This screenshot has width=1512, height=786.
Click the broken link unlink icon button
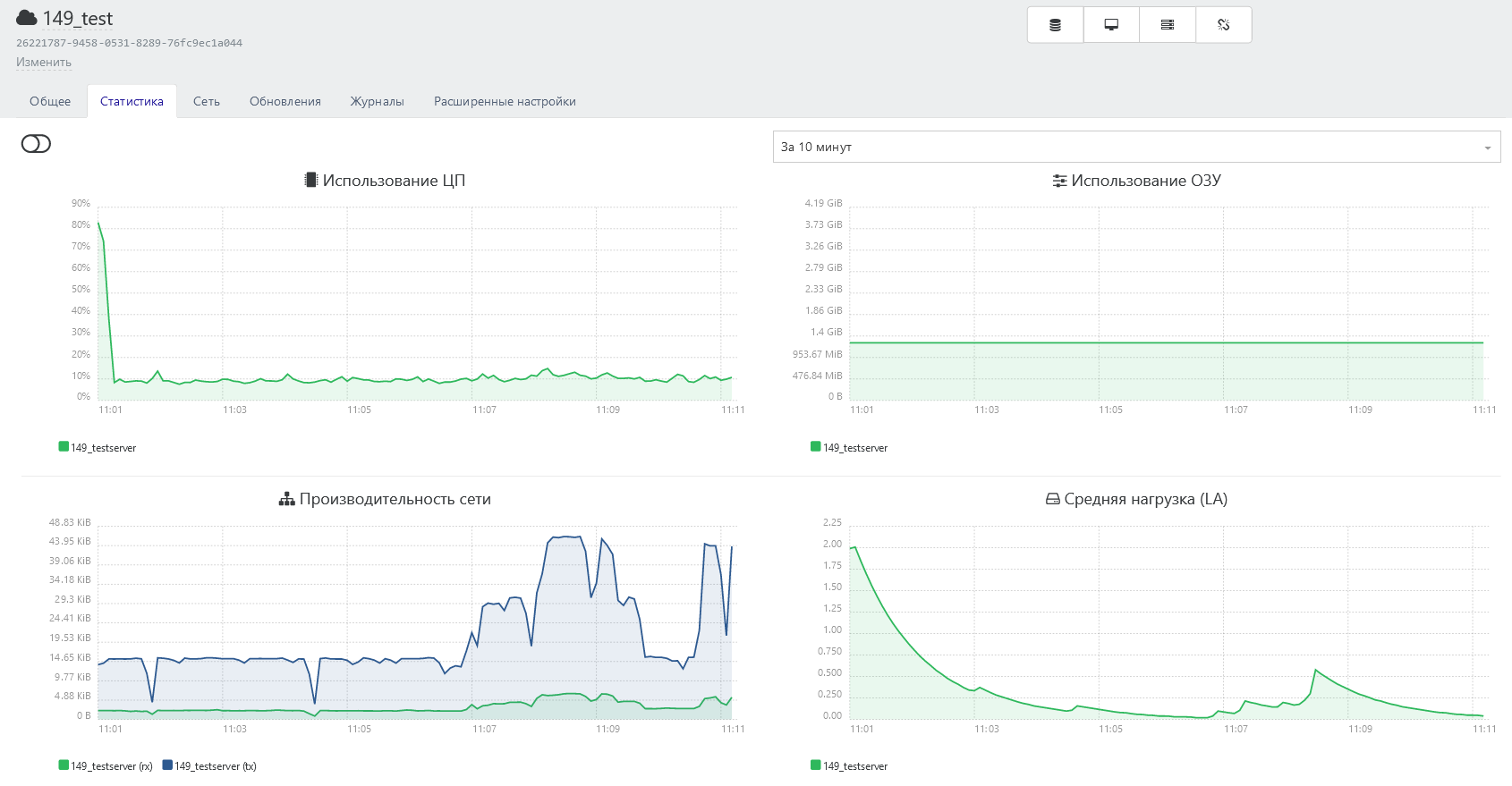[x=1224, y=25]
